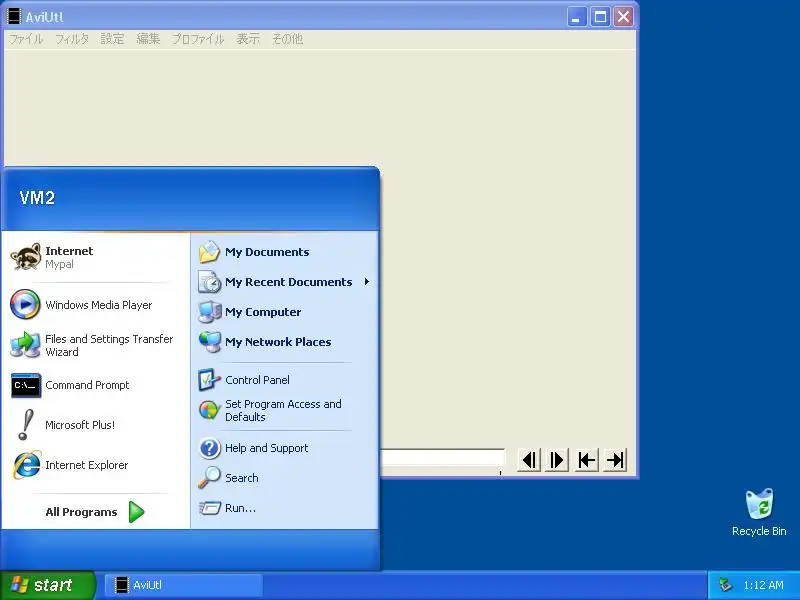Open My Documents folder icon
Viewport: 800px width, 600px height.
209,252
